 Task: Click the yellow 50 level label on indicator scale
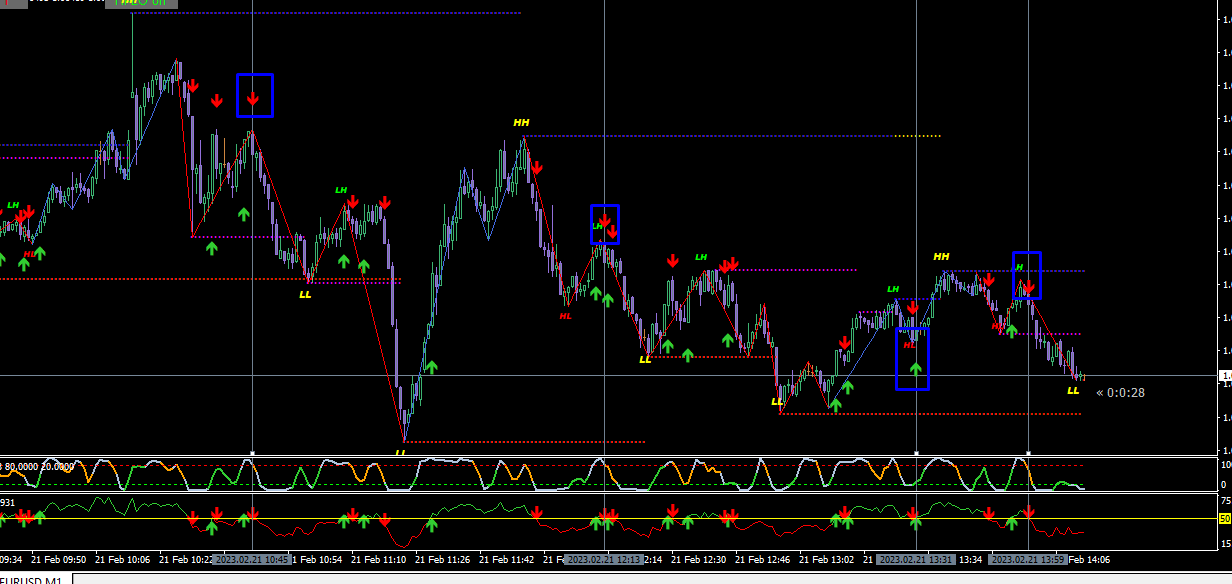pyautogui.click(x=1224, y=518)
